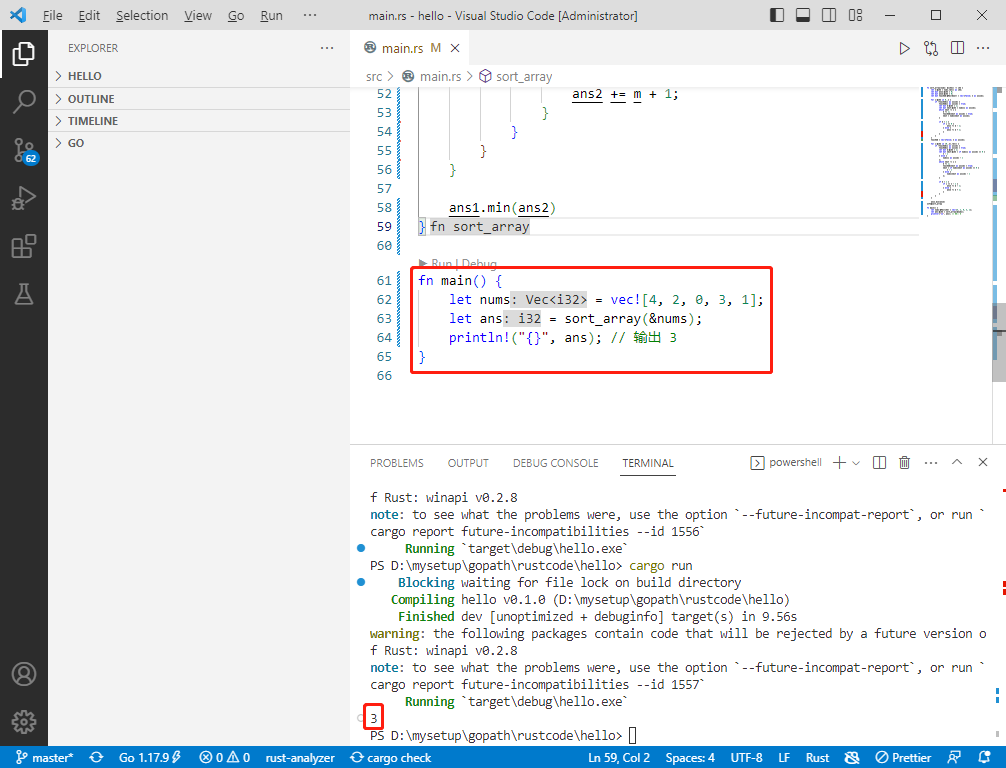Open Source Control with 62 changes

pyautogui.click(x=25, y=150)
